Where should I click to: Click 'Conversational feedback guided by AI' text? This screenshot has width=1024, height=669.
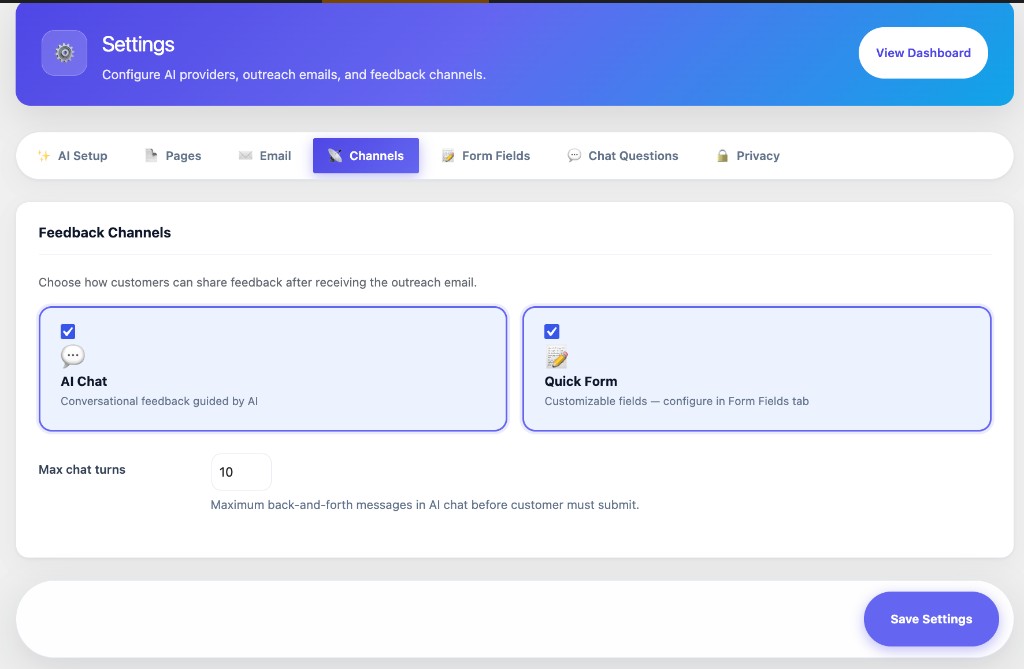(x=159, y=401)
